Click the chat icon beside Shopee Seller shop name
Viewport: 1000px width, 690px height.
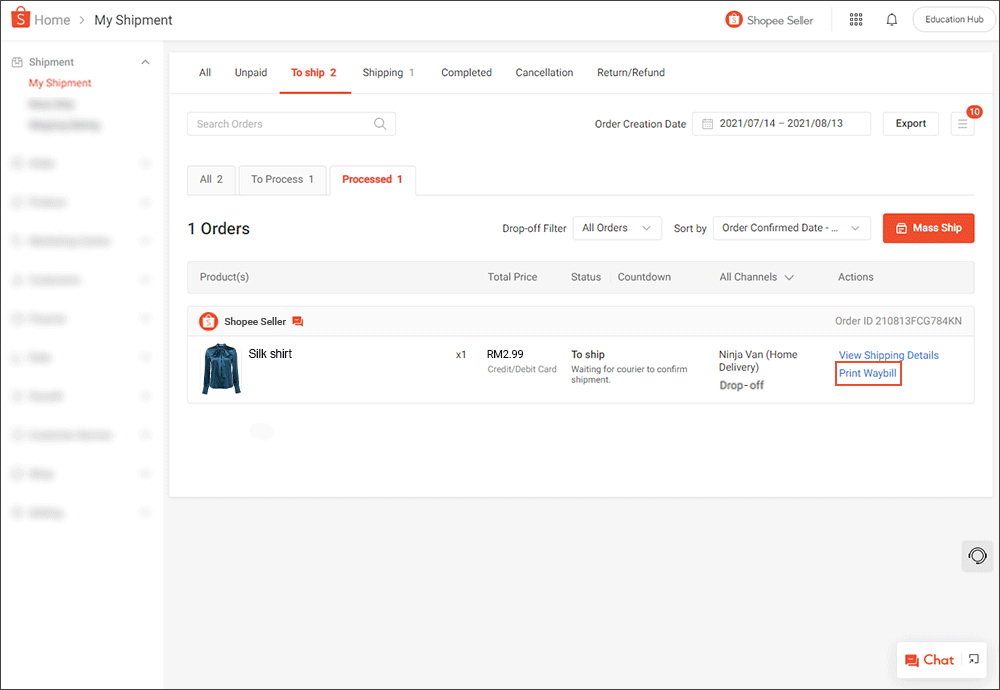pos(297,321)
